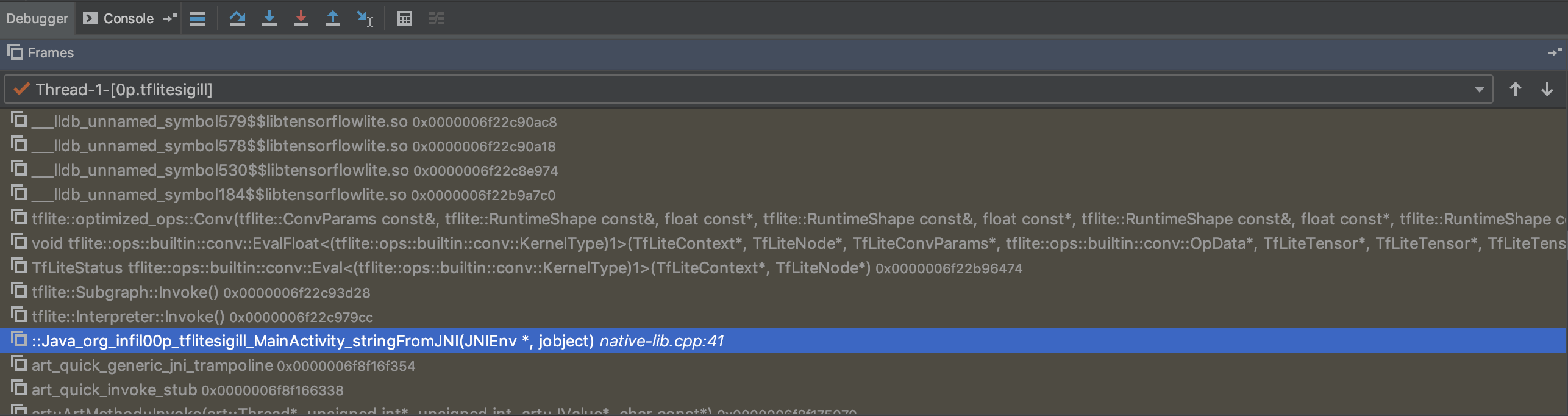Open the Thread-1-[0p.tflitesigill] thread dropdown
Image resolution: width=1568 pixels, height=416 pixels.
pyautogui.click(x=1480, y=89)
